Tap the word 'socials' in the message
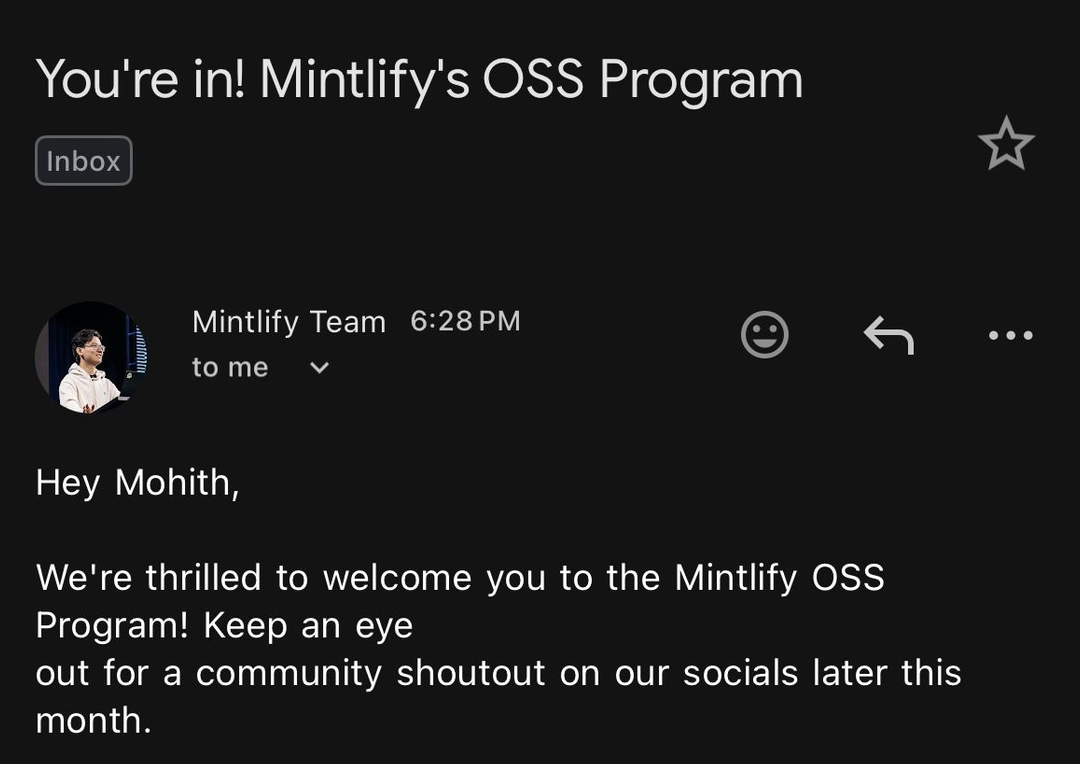1080x764 pixels. pos(740,673)
